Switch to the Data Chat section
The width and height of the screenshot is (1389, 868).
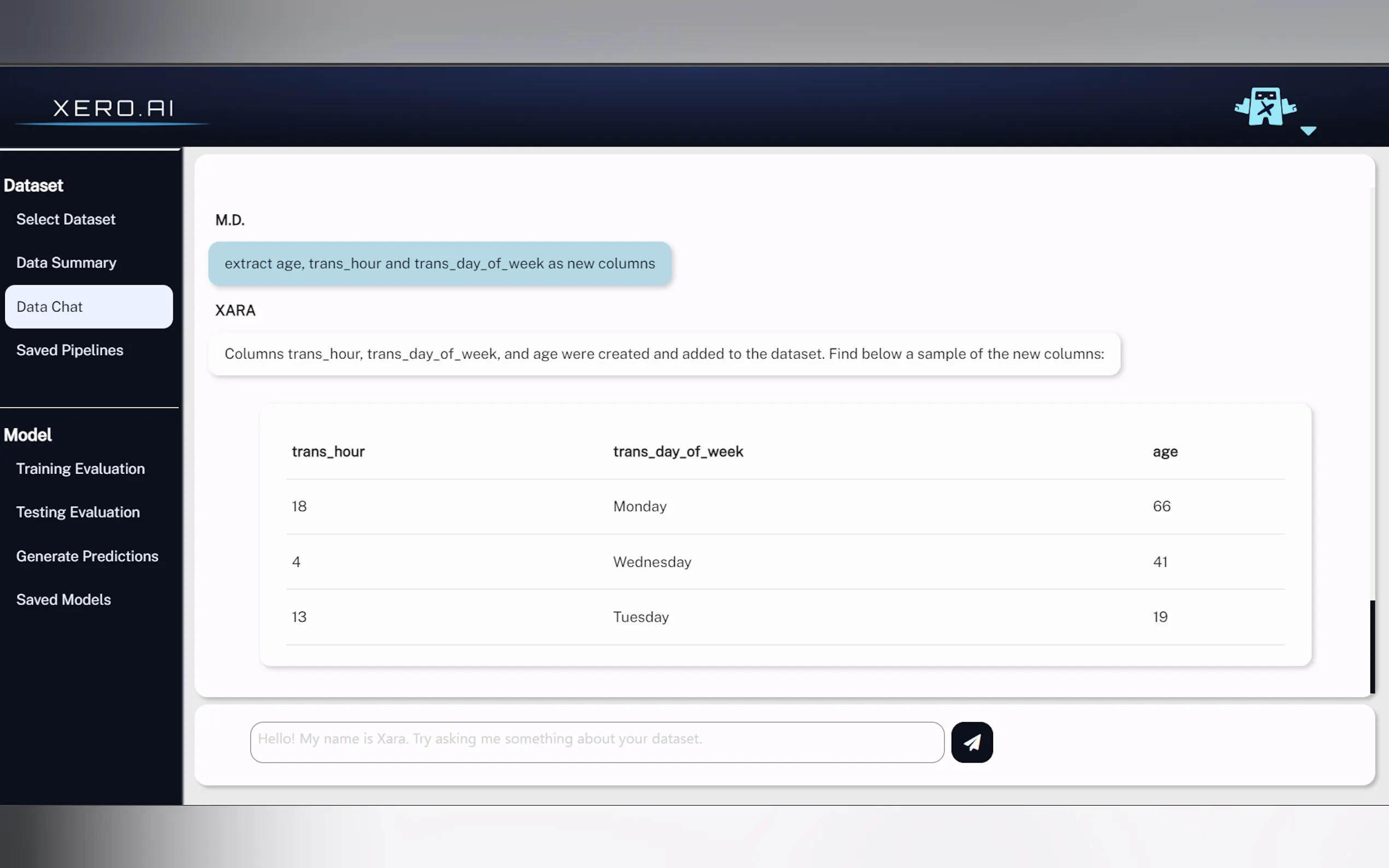click(x=49, y=307)
